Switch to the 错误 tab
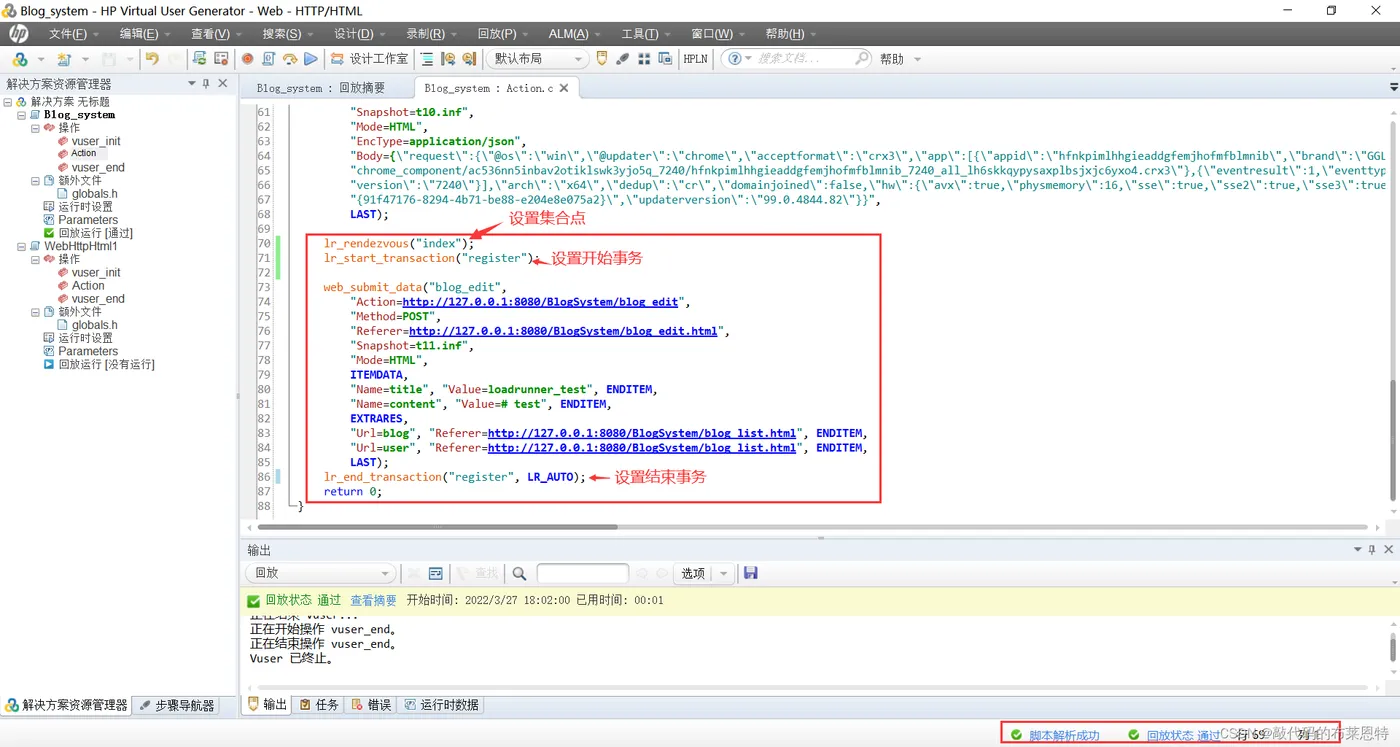 [371, 705]
